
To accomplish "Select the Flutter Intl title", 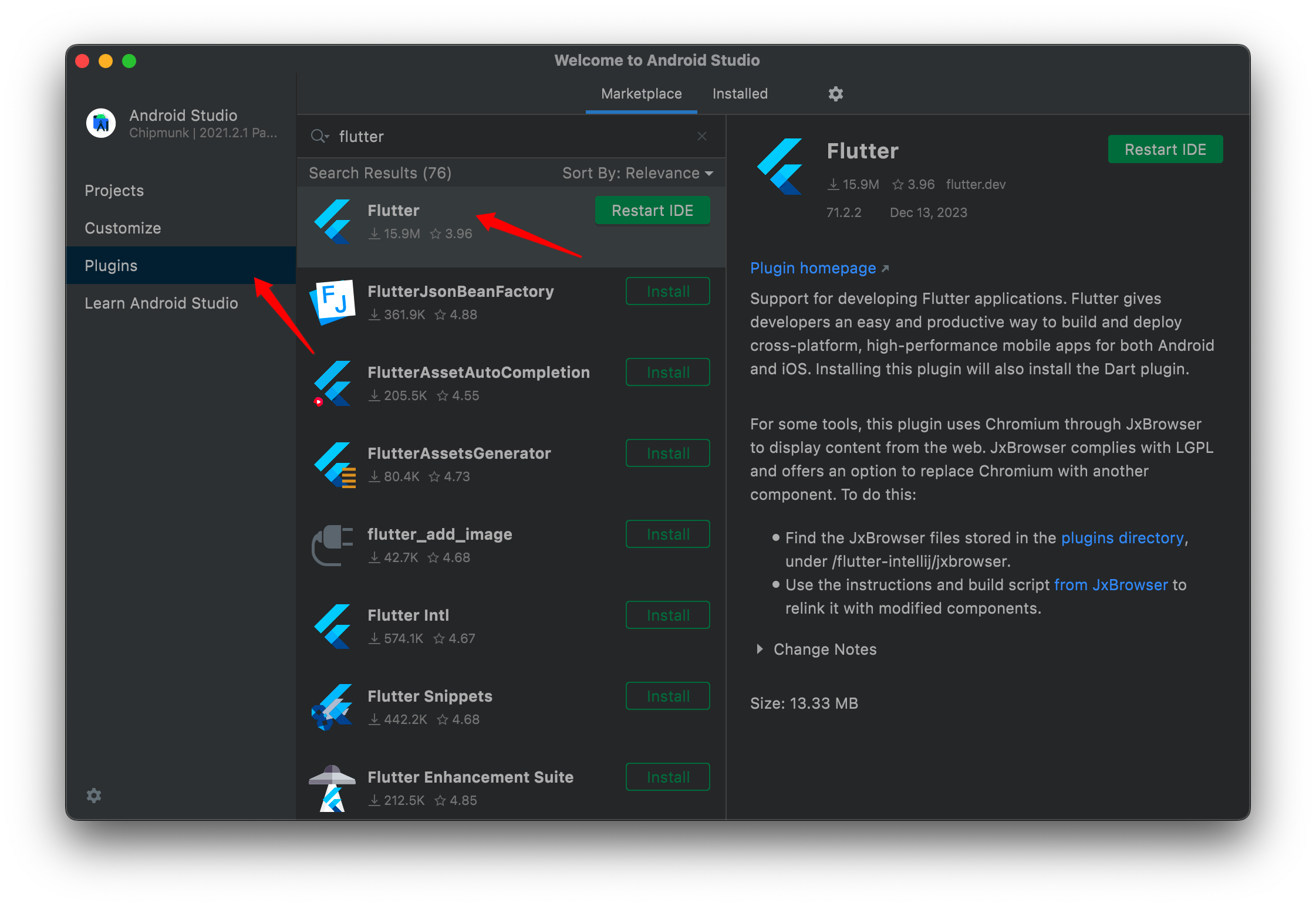I will click(x=408, y=615).
